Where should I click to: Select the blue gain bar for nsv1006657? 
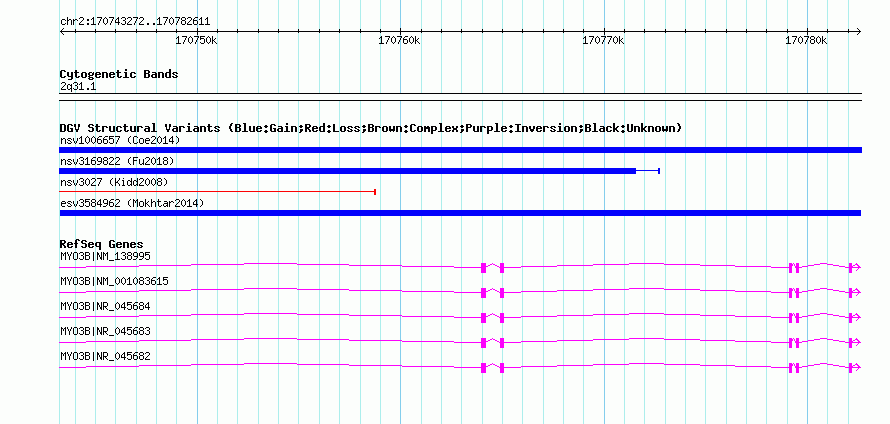click(460, 150)
